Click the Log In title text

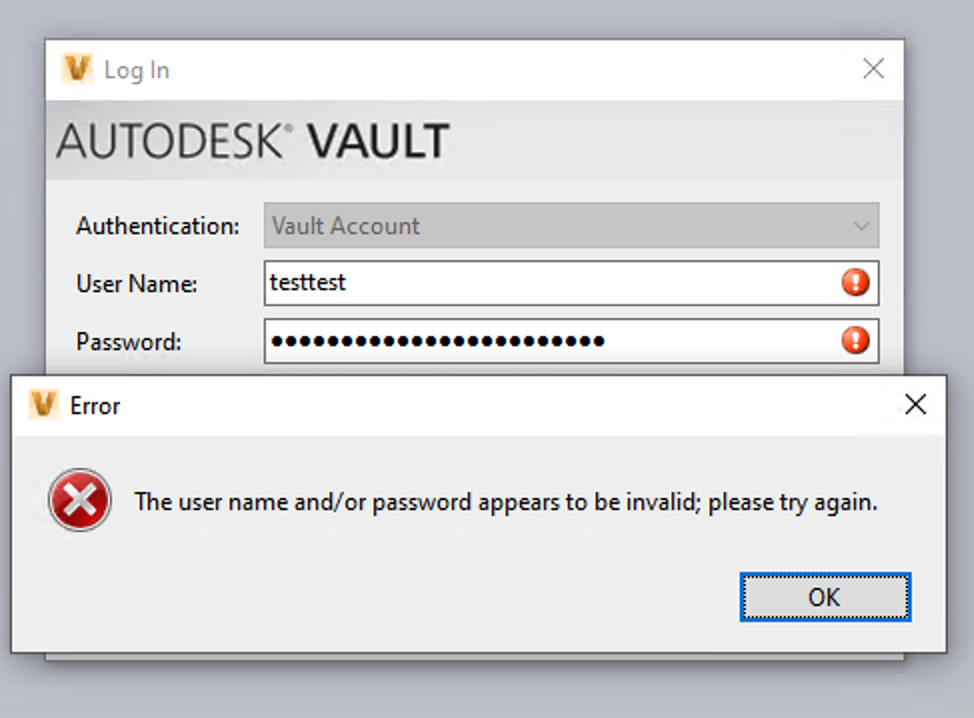click(x=137, y=70)
